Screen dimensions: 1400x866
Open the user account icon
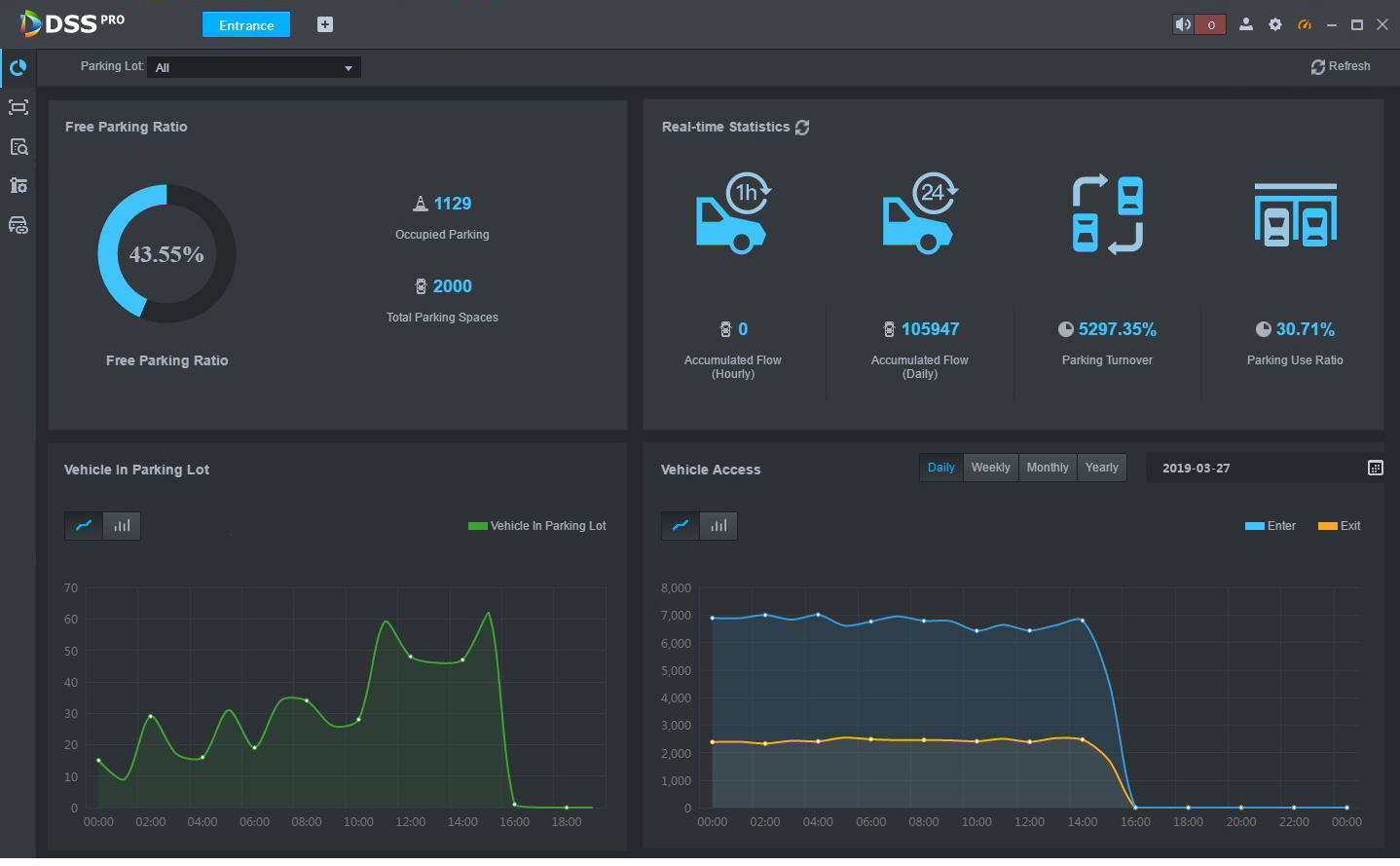tap(1245, 25)
